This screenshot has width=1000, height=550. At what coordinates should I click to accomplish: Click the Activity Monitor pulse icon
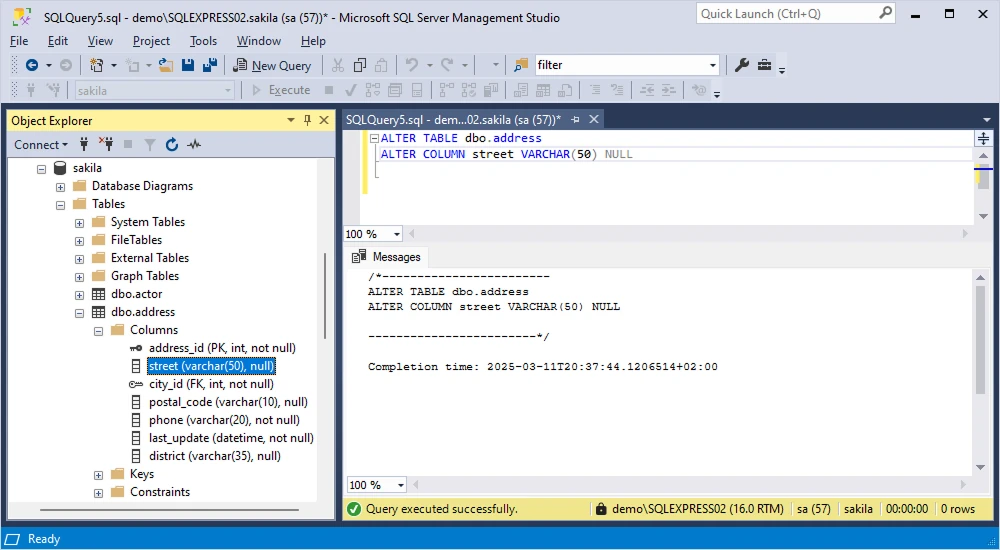pos(194,145)
